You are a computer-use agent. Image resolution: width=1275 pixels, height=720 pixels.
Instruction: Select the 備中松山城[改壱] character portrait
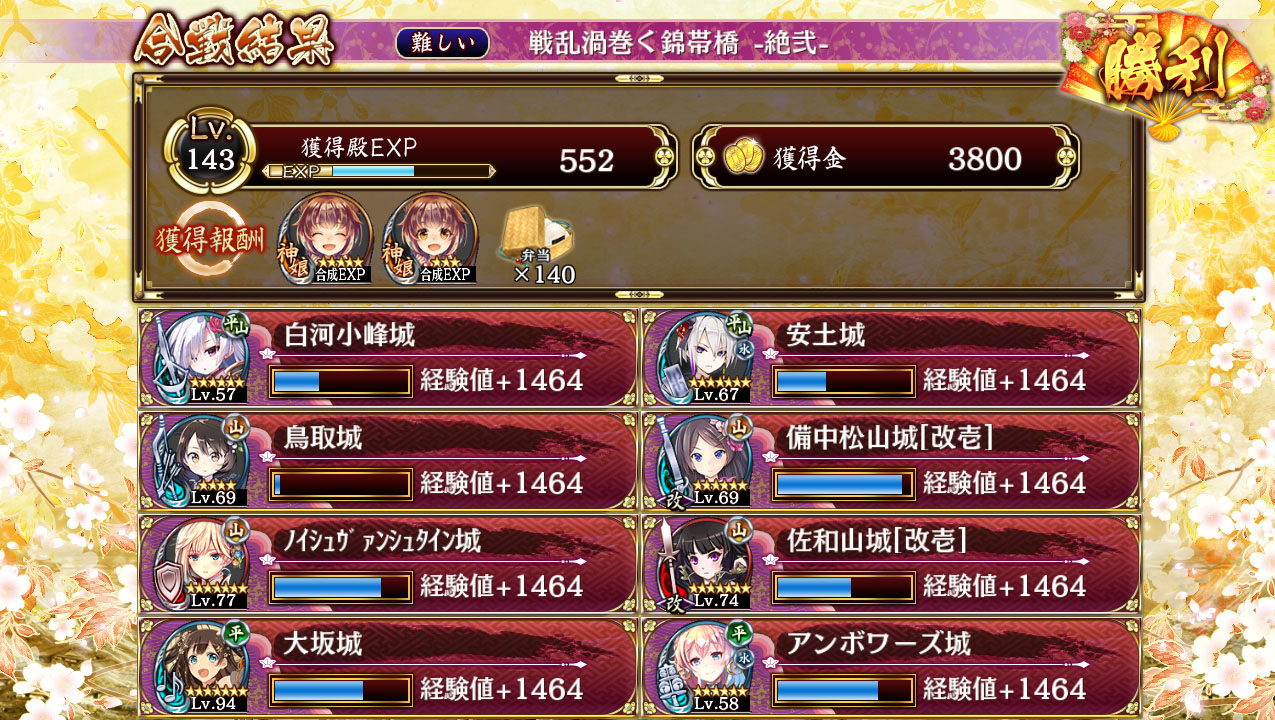tap(704, 461)
